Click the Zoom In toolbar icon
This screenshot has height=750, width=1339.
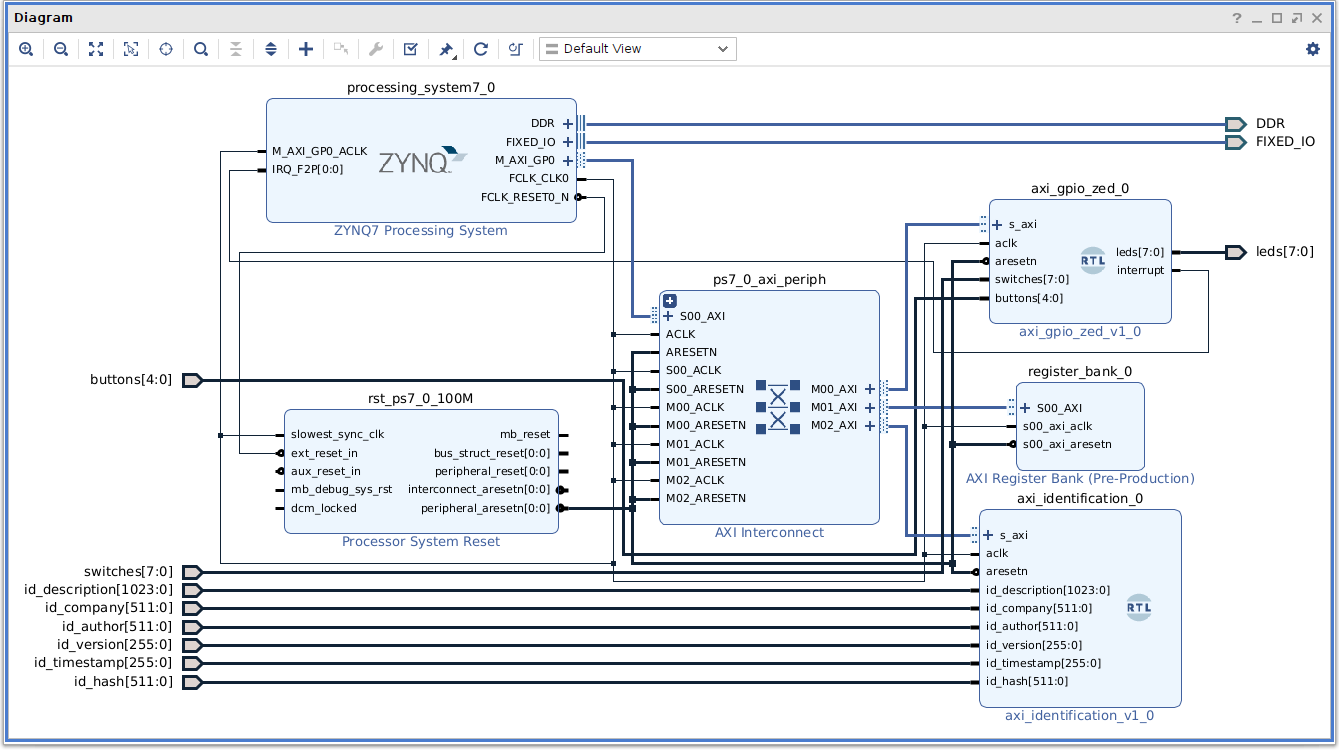[26, 49]
